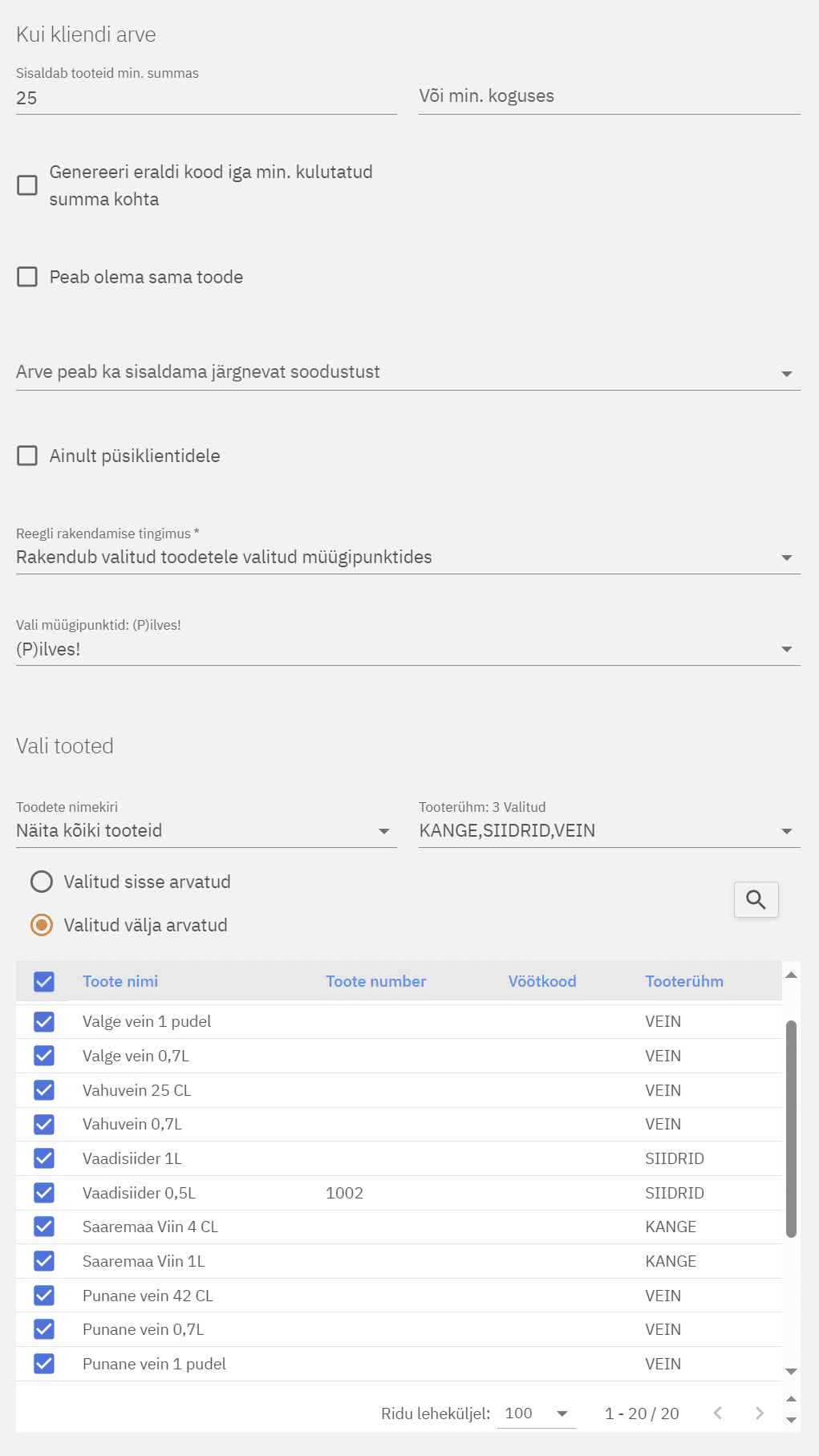Expand the Tooterühm filter dropdown
819x1456 pixels.
click(609, 830)
